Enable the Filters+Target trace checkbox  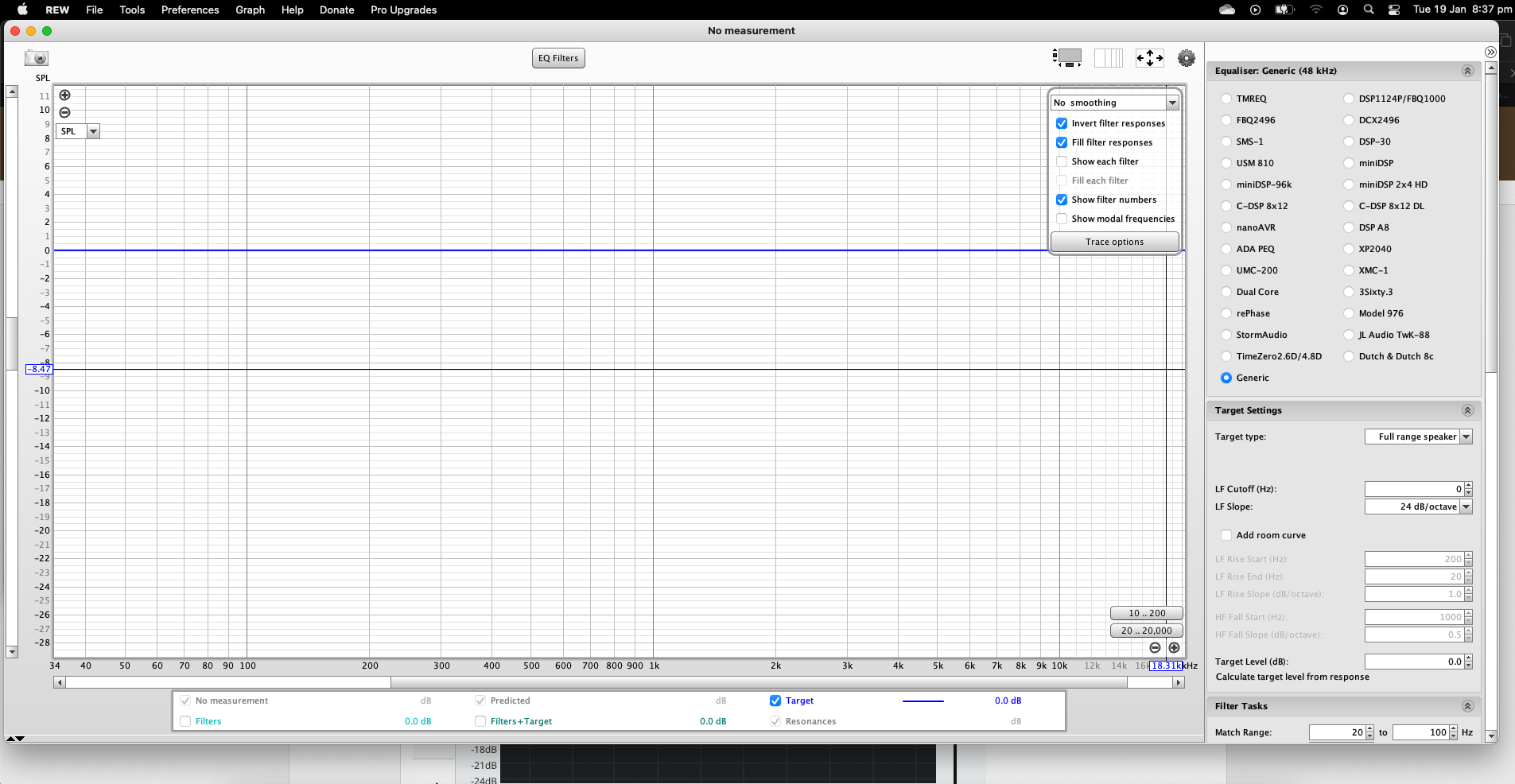click(480, 721)
